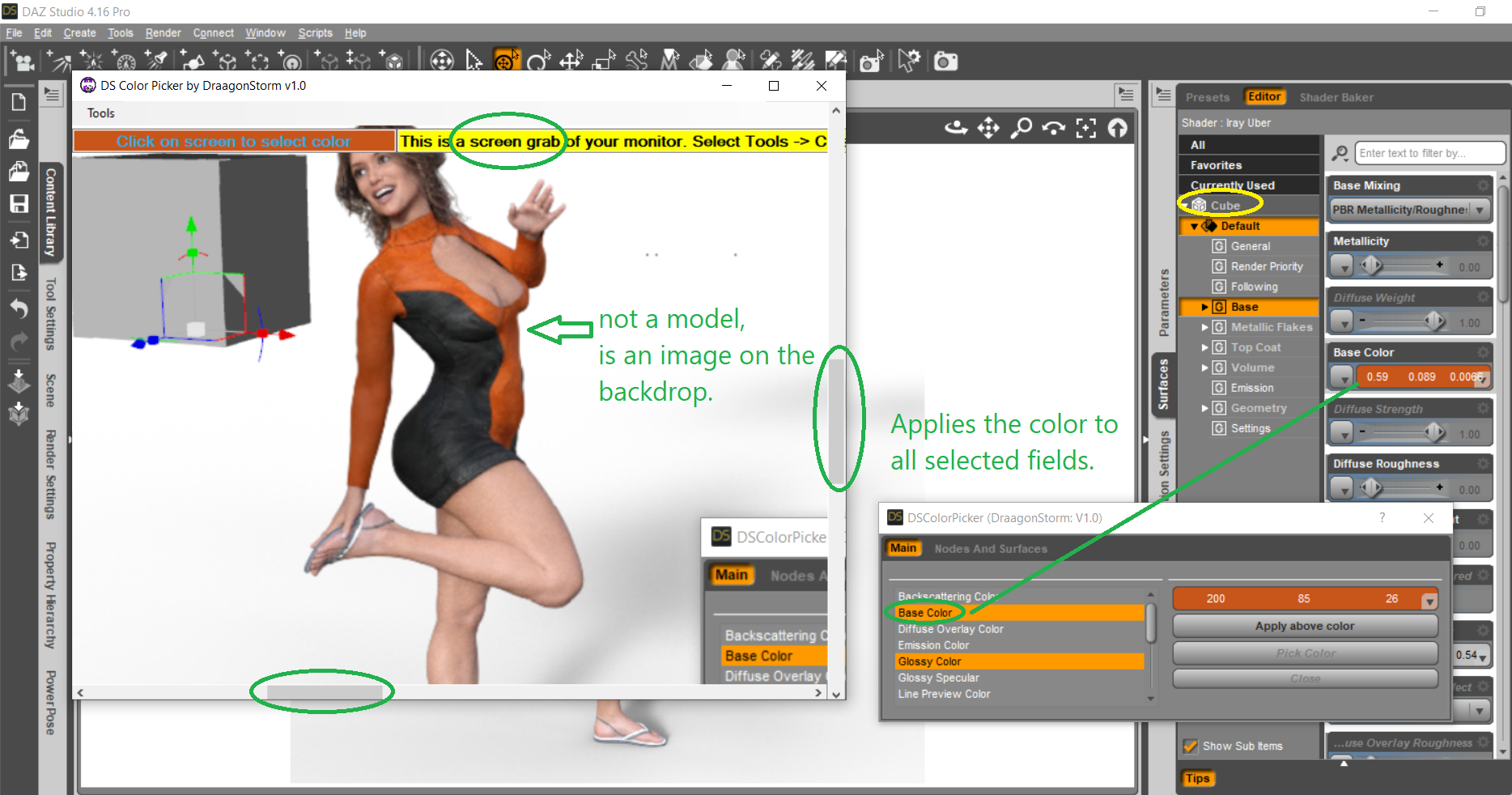This screenshot has width=1512, height=795.
Task: Click the Close button in DSColorPicker dialog
Action: click(1305, 678)
